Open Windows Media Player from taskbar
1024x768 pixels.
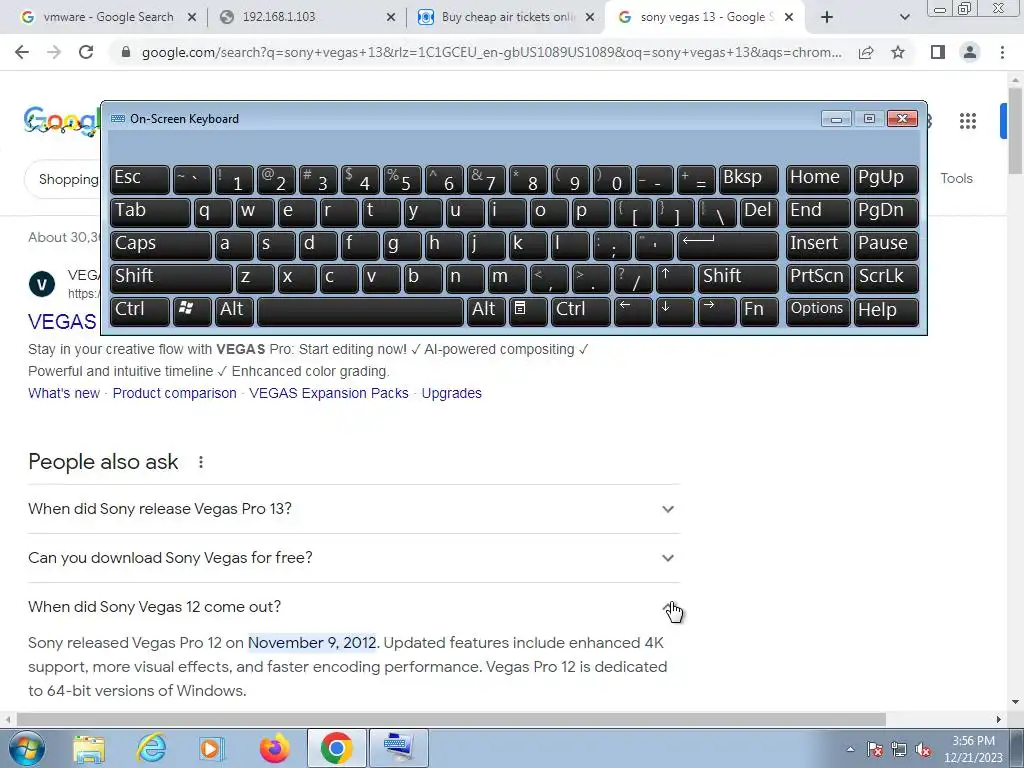pyautogui.click(x=212, y=748)
